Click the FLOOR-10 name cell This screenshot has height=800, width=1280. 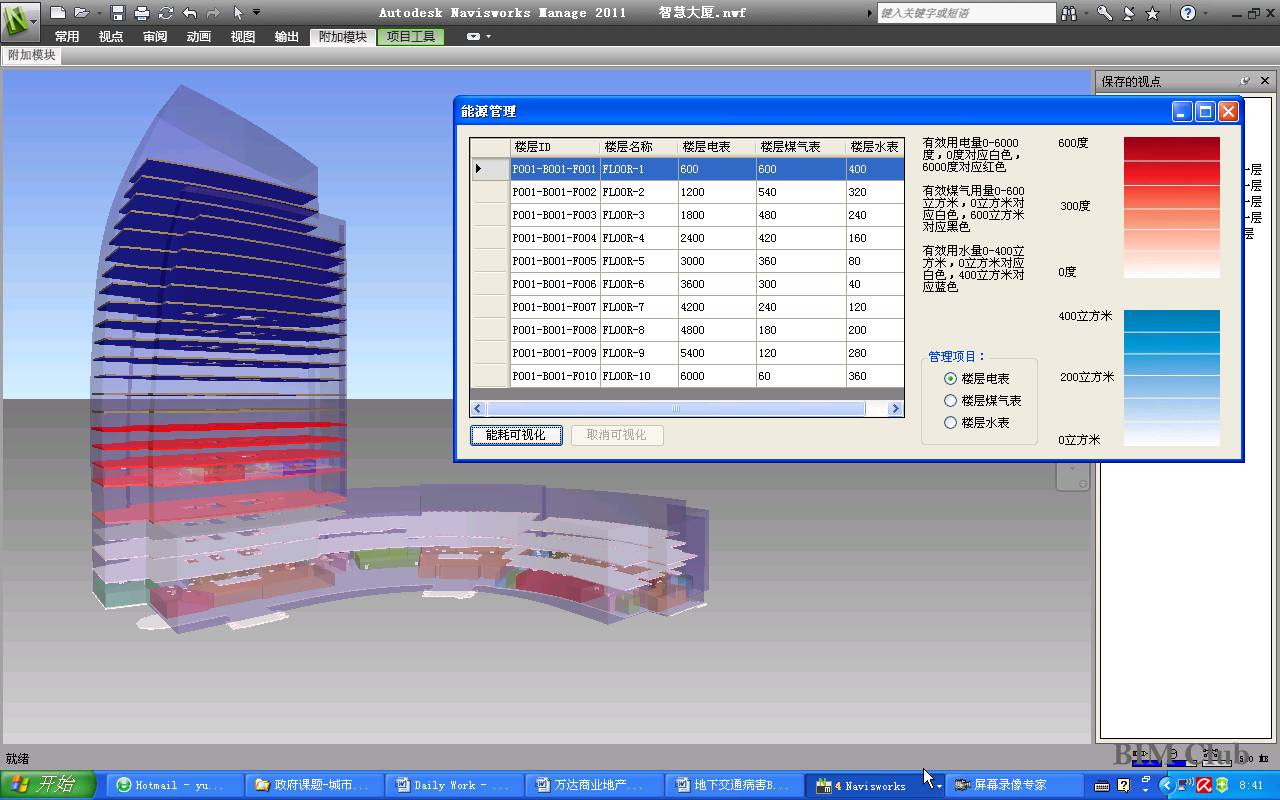tap(639, 376)
